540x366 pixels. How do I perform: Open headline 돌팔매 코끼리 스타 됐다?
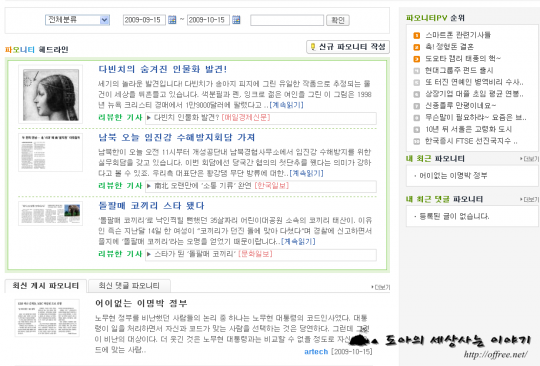pyautogui.click(x=151, y=206)
